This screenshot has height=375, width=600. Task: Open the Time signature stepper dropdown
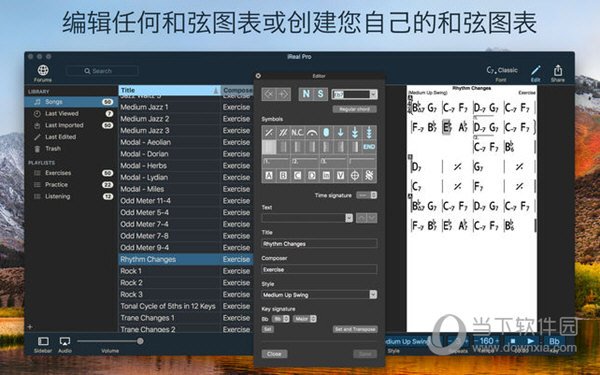[x=367, y=195]
